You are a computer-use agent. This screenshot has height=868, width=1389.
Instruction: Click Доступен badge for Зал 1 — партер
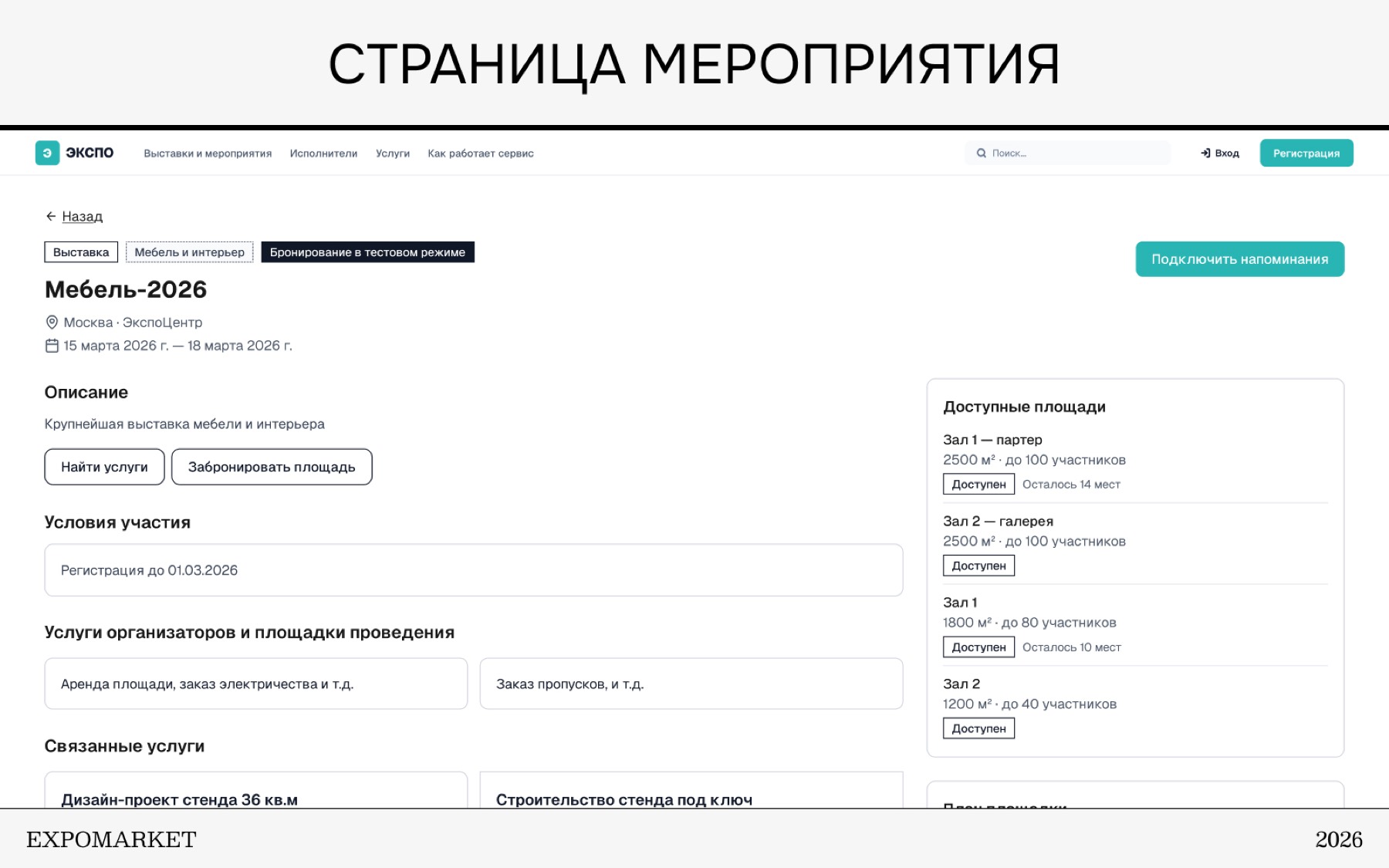pyautogui.click(x=978, y=485)
